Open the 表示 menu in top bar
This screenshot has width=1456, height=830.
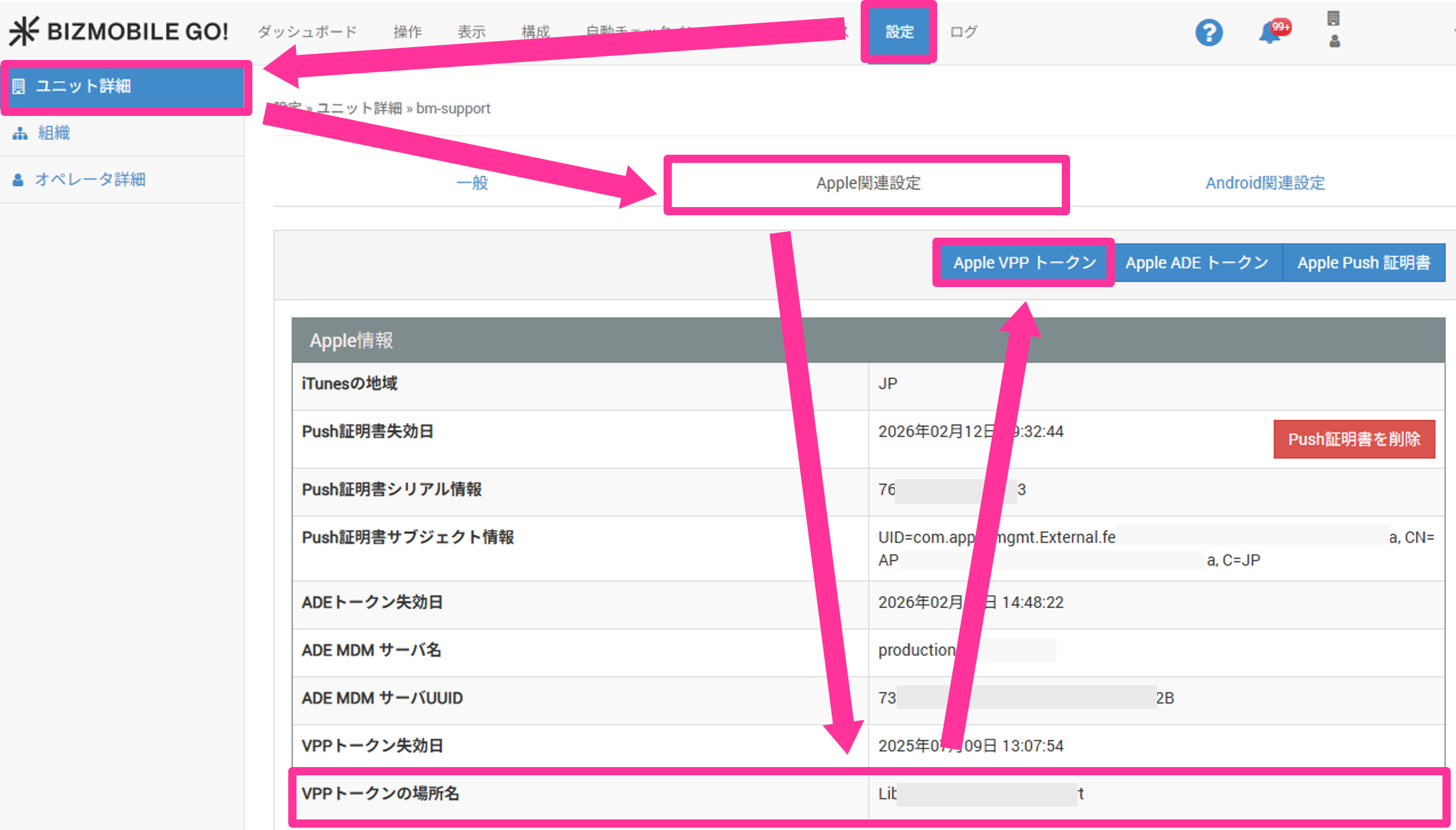click(471, 32)
